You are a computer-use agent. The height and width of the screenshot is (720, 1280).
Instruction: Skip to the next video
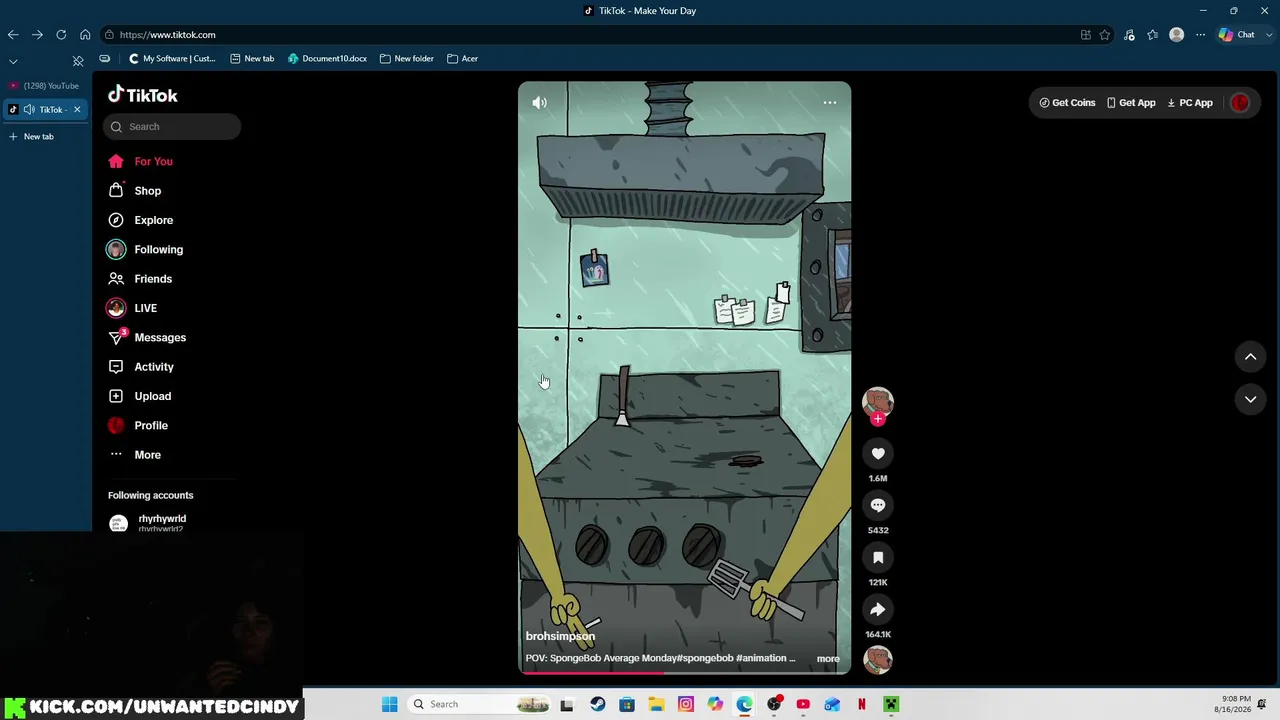tap(1250, 399)
